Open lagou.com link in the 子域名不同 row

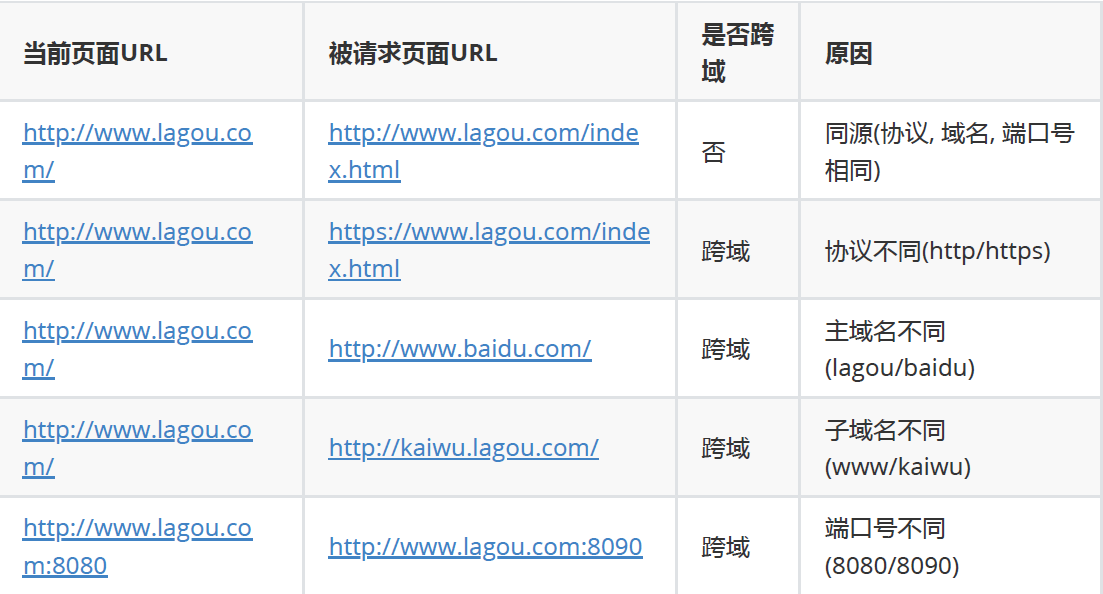click(137, 448)
